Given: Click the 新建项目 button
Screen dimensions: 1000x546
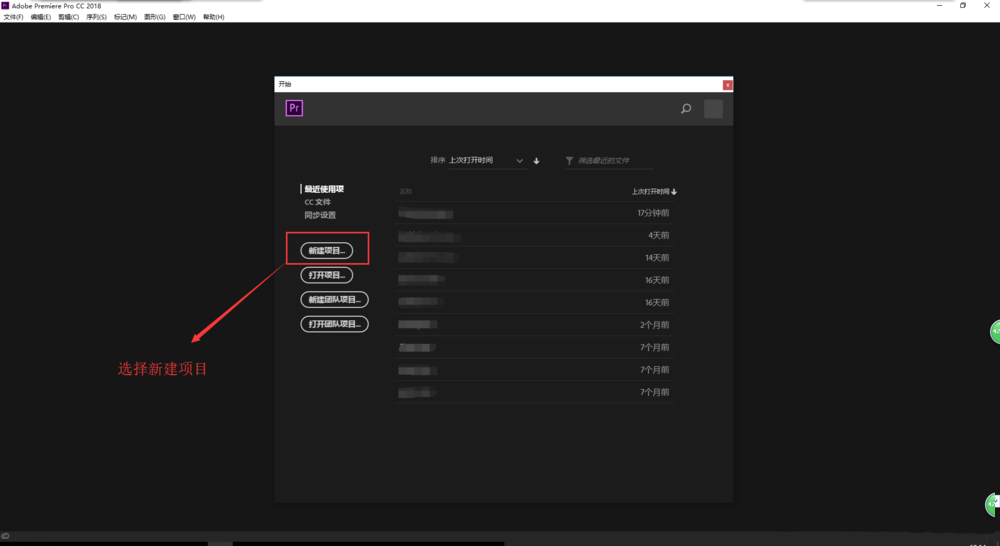Looking at the screenshot, I should click(327, 251).
